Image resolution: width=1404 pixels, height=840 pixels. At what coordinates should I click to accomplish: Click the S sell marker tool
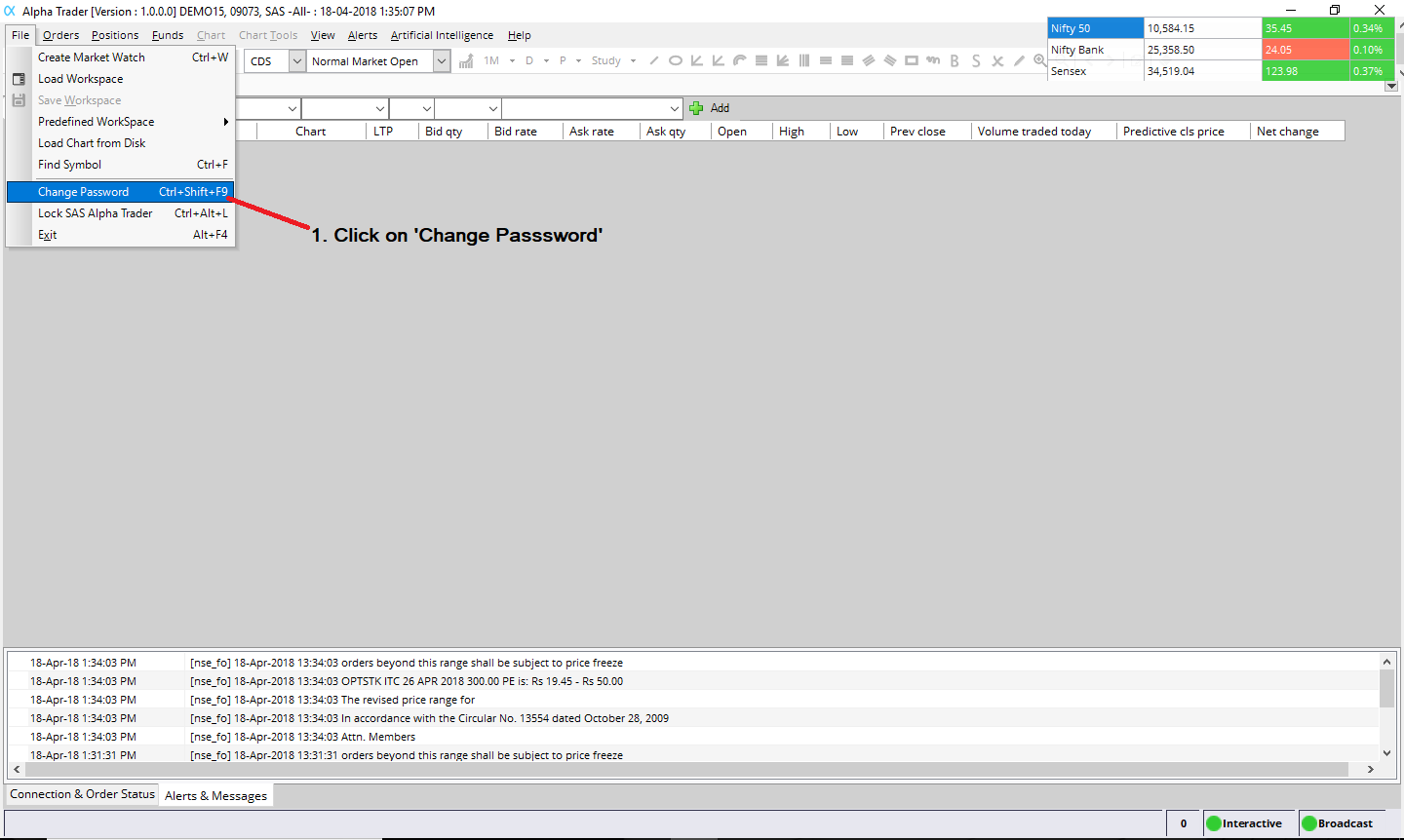pos(976,60)
